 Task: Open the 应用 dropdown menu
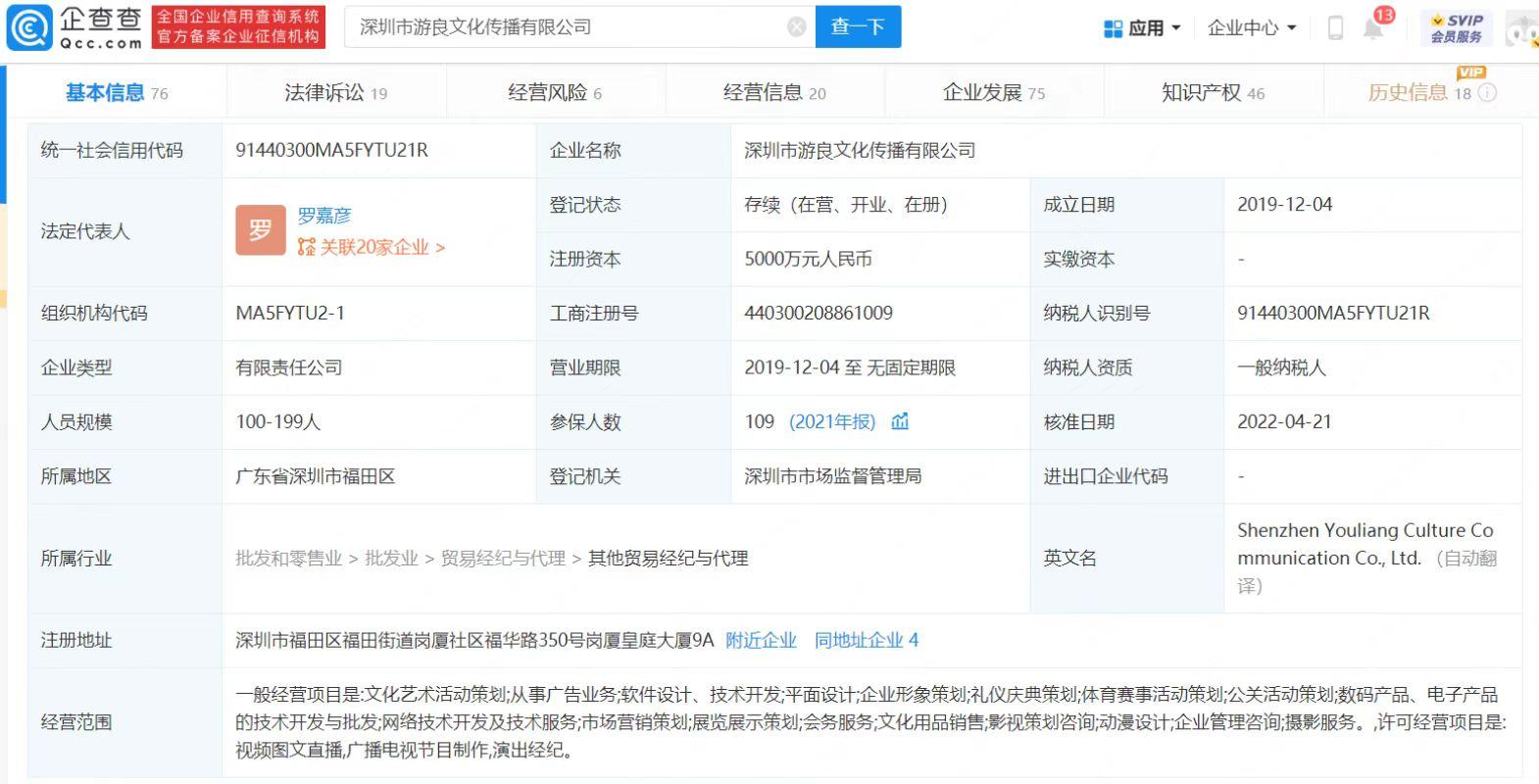[1142, 28]
